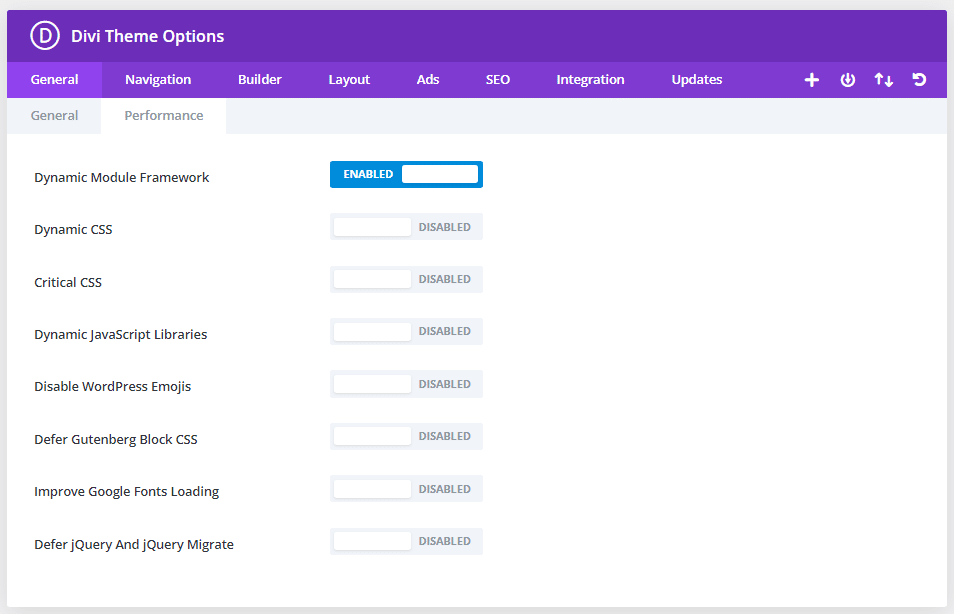Viewport: 954px width, 614px height.
Task: Toggle Disable WordPress Emojis switch
Action: click(x=406, y=384)
